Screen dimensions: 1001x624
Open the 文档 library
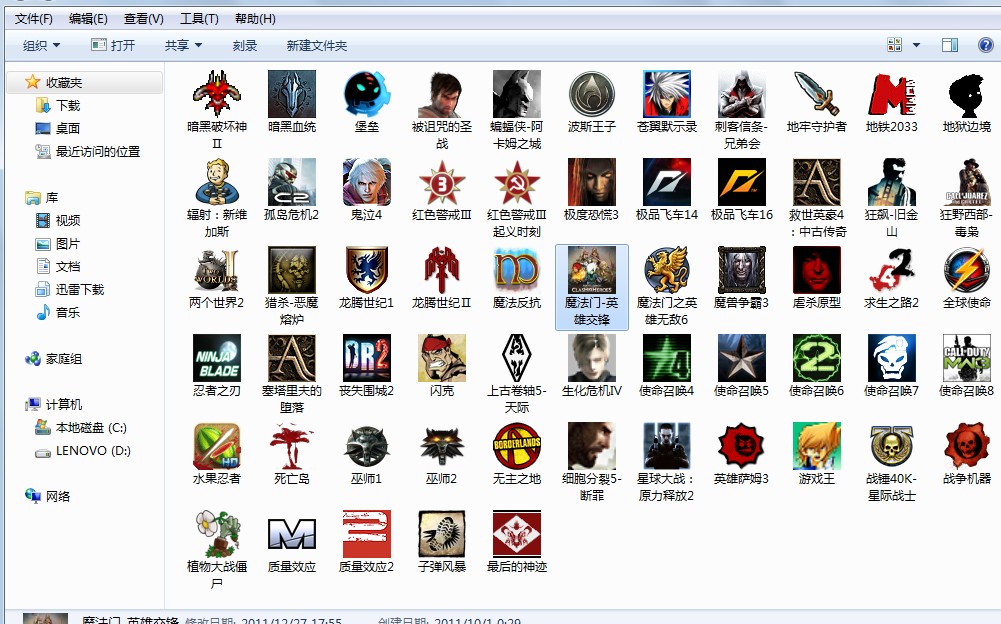pos(68,266)
